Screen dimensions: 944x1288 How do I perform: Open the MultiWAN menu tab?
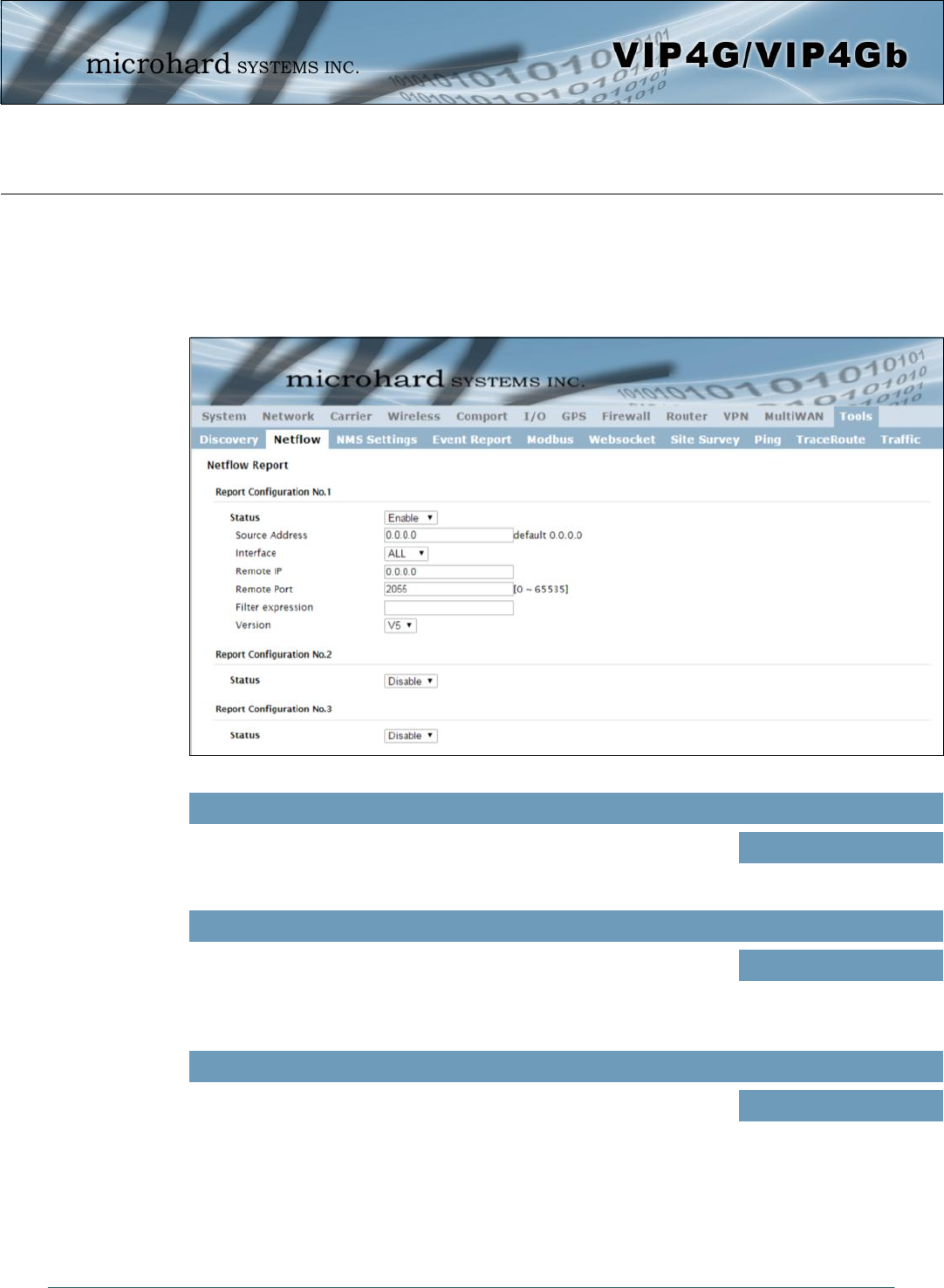click(794, 417)
